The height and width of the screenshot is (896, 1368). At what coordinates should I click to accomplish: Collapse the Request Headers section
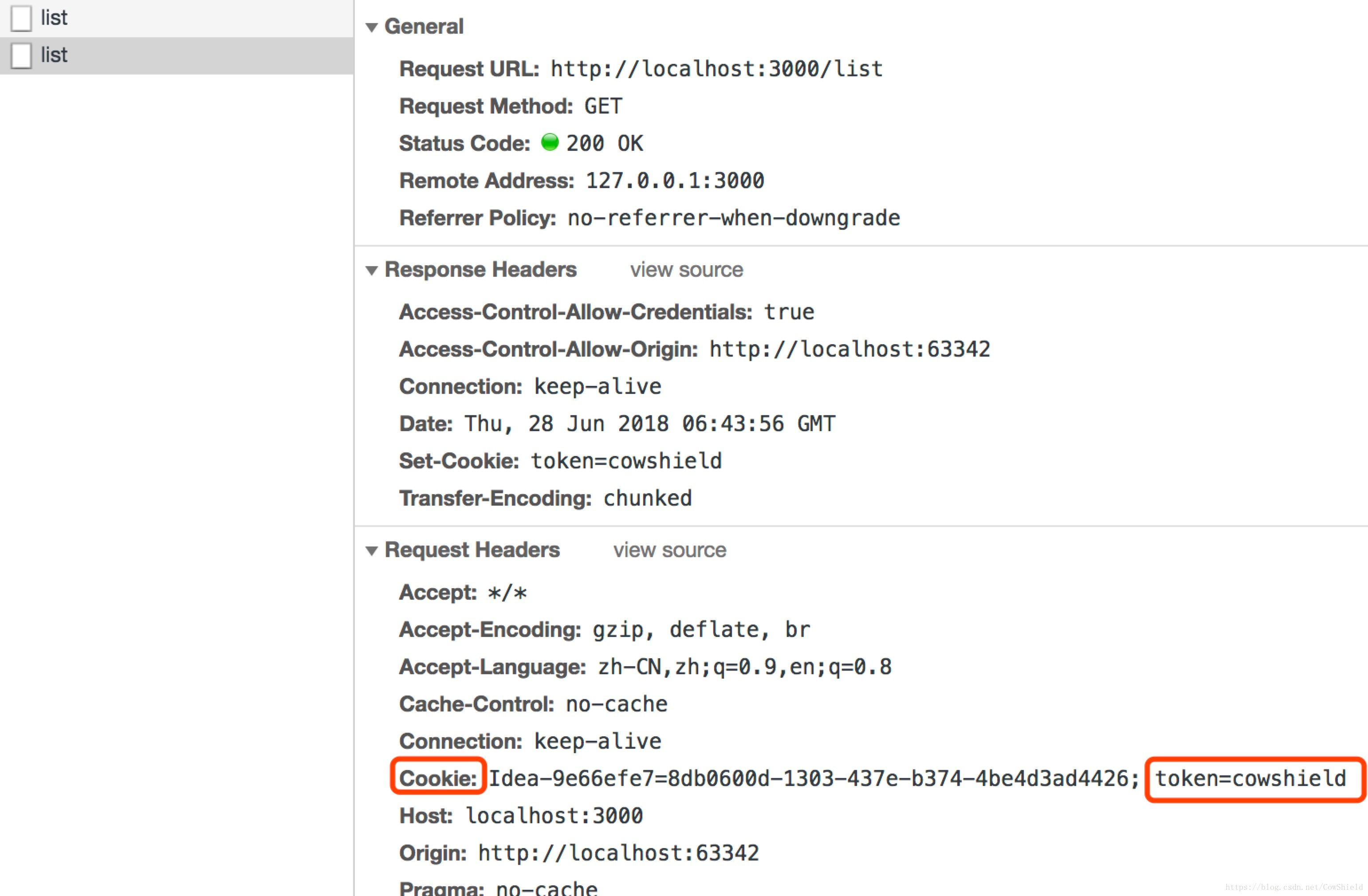tap(371, 550)
